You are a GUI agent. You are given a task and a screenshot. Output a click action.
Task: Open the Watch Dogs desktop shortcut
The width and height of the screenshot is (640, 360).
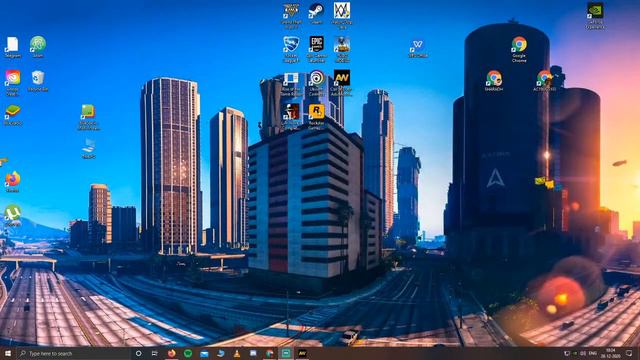[342, 16]
